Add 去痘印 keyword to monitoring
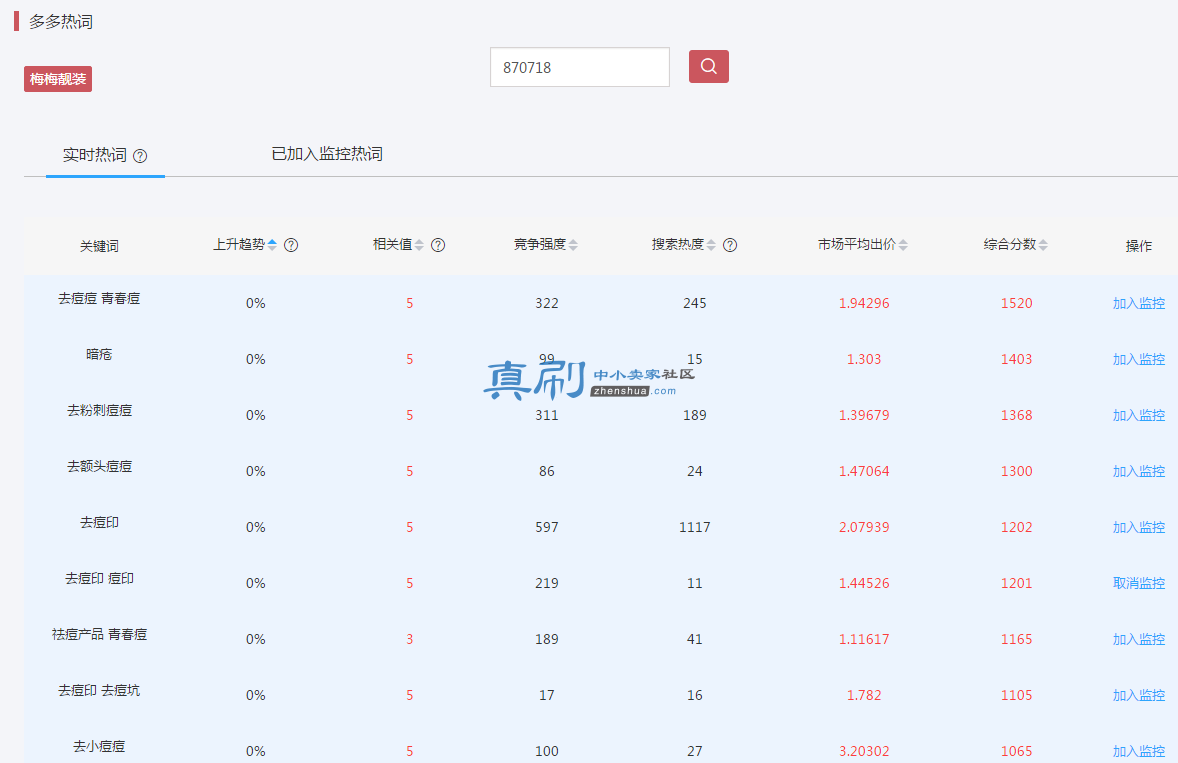 pyautogui.click(x=1138, y=527)
